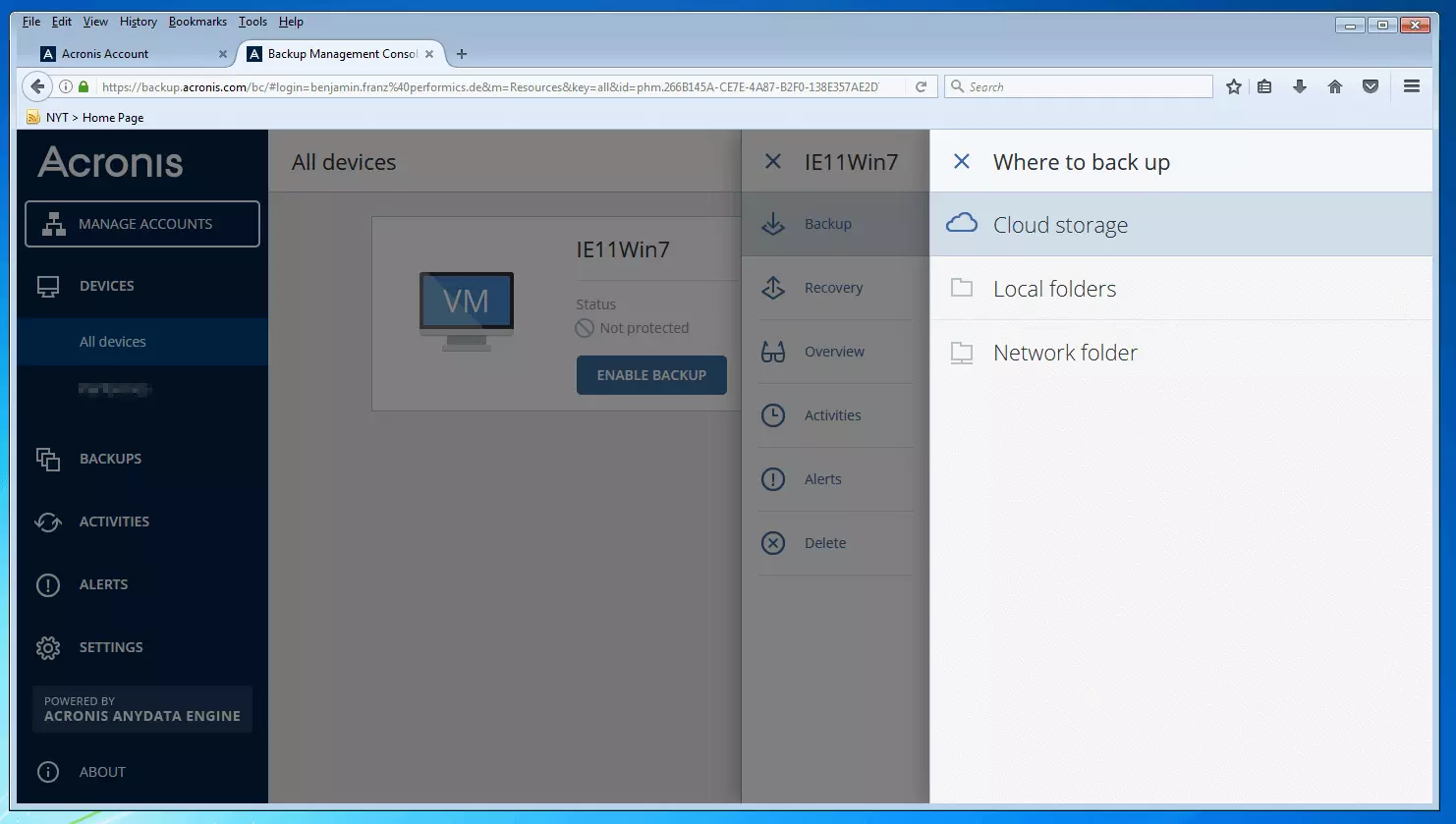This screenshot has height=824, width=1456.
Task: Click the Backup download-arrow icon
Action: click(773, 224)
